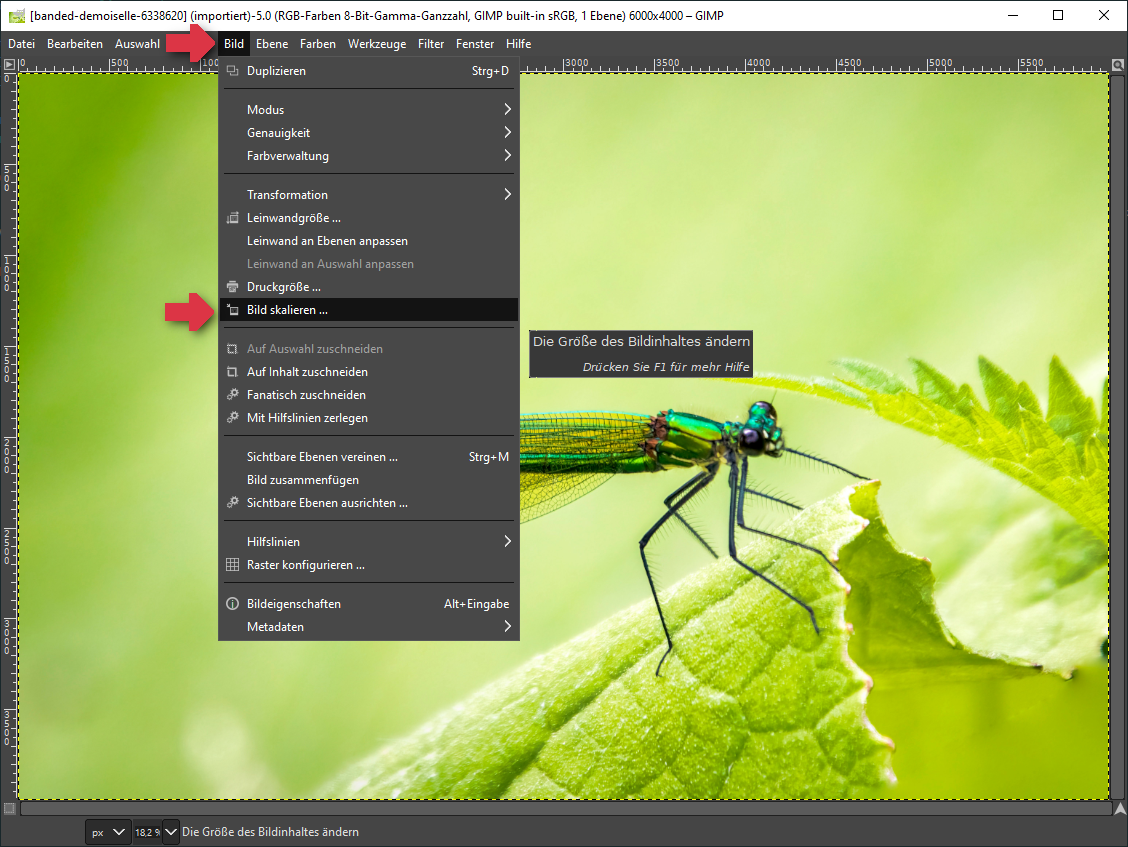Open the zoom percentage dropdown arrow
Viewport: 1128px width, 847px height.
170,832
